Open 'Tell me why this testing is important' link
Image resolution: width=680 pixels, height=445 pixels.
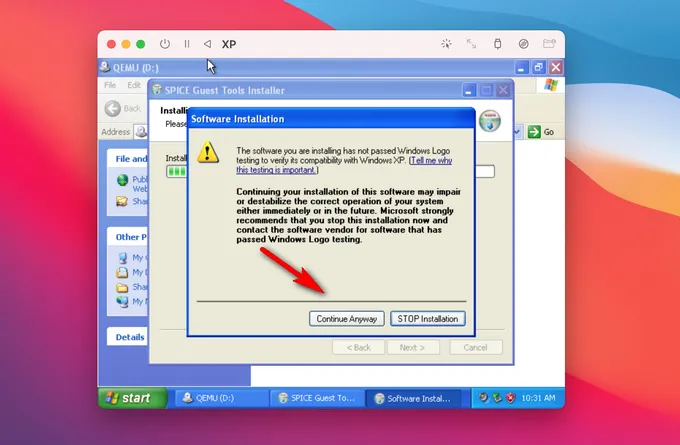(344, 165)
